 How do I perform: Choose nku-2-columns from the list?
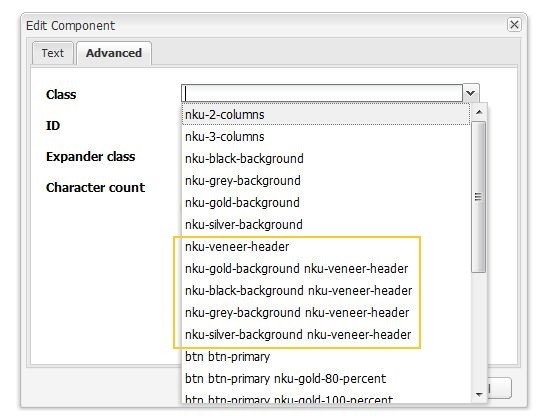325,114
